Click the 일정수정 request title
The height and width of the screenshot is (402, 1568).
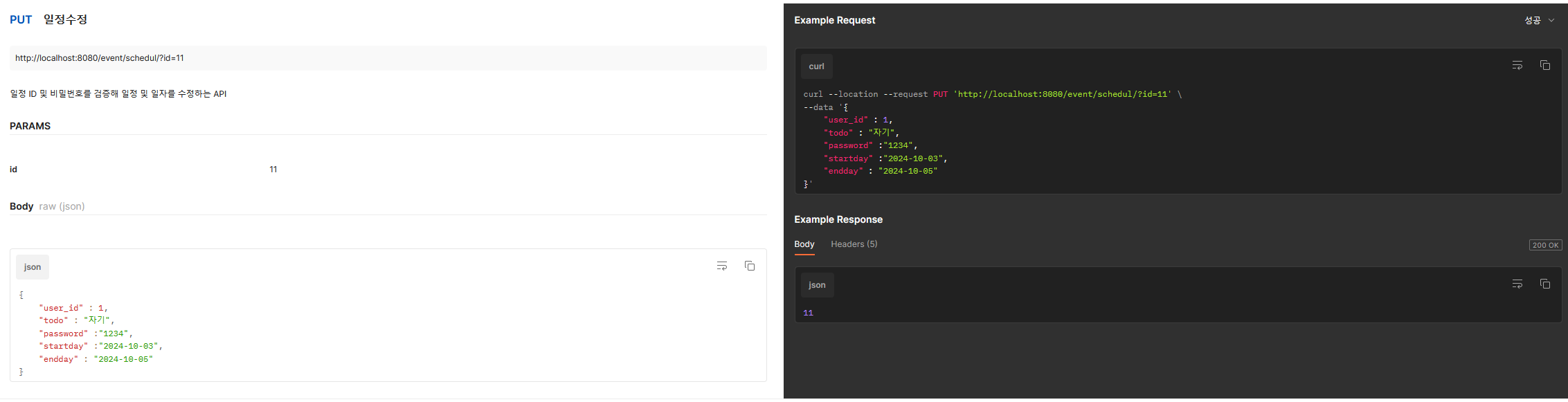(x=65, y=19)
